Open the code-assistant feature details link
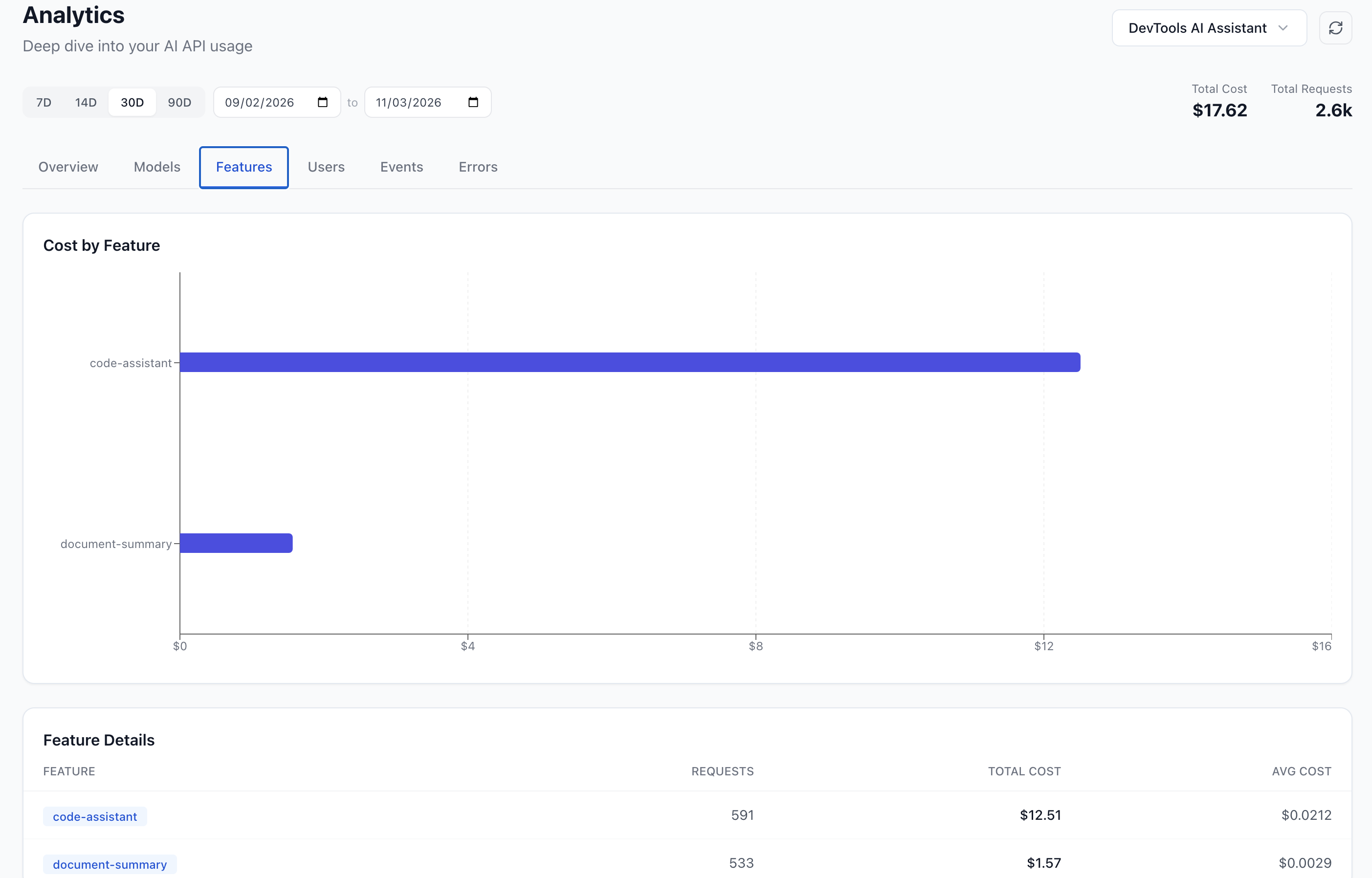This screenshot has width=1372, height=878. click(x=95, y=816)
